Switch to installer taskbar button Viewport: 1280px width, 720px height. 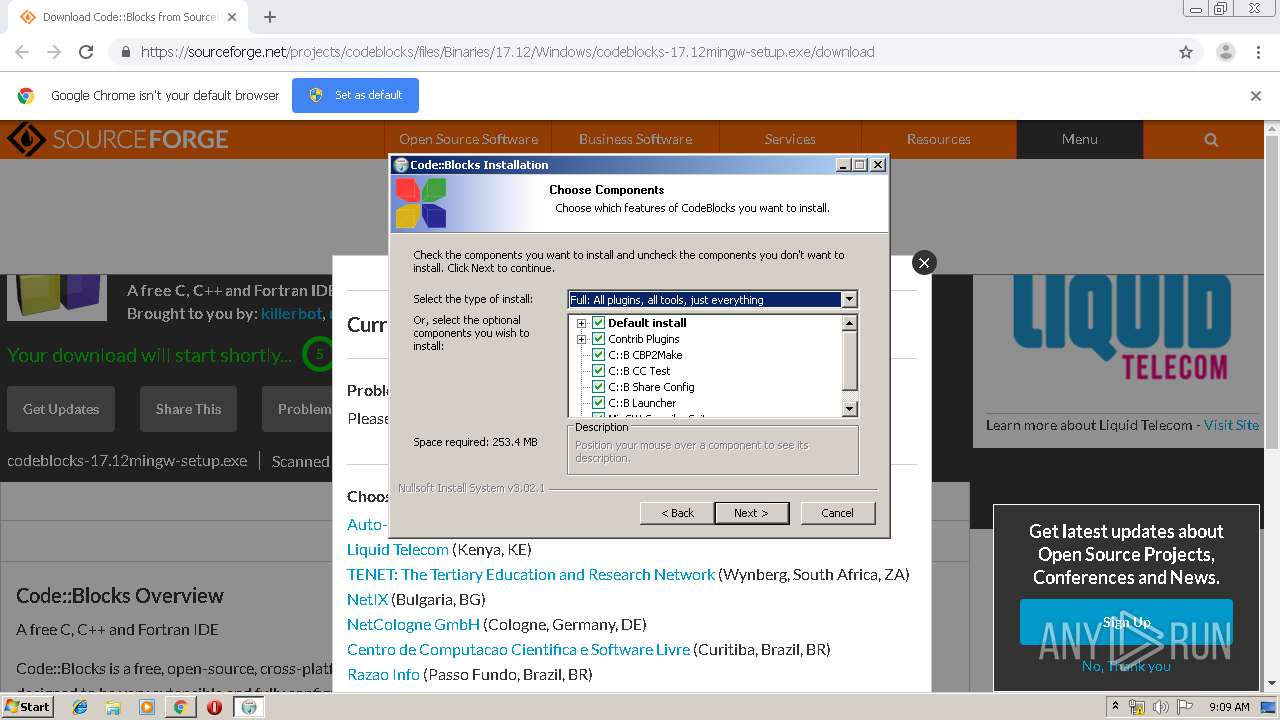click(x=249, y=707)
